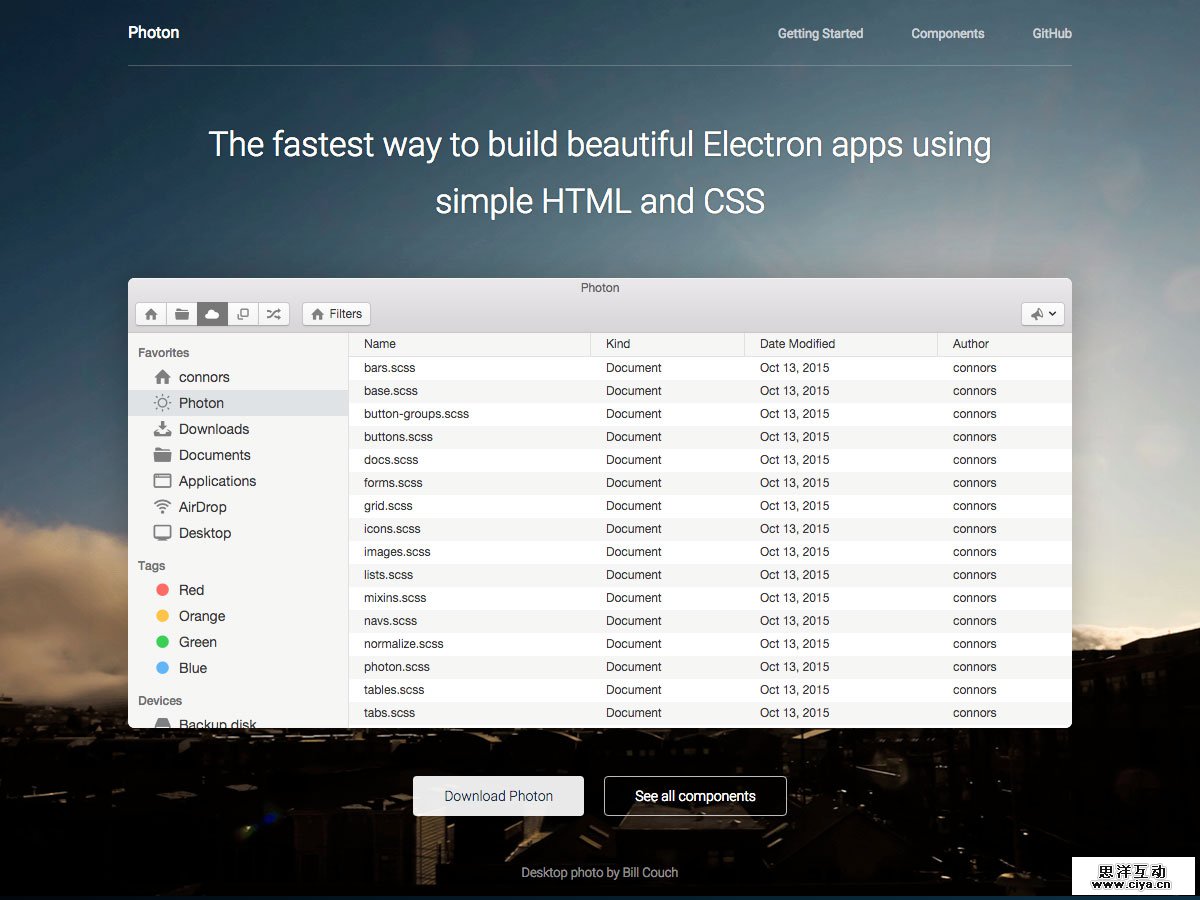Choose AirDrop from the Favorites list
The width and height of the screenshot is (1200, 900).
tap(202, 507)
